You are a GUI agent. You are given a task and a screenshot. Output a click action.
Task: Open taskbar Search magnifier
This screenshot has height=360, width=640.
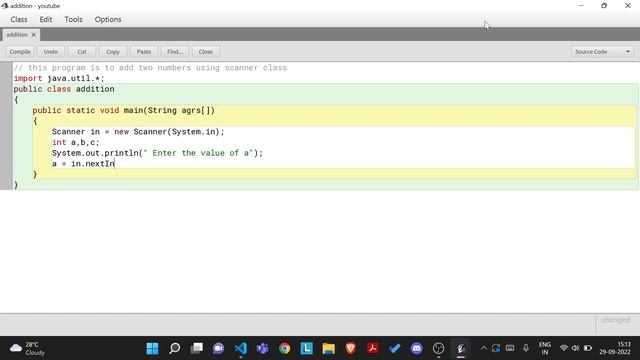click(x=174, y=348)
